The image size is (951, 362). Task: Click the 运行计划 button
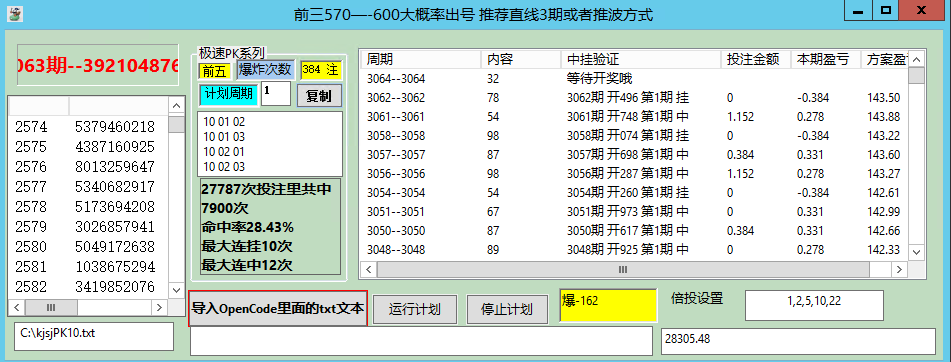point(414,309)
